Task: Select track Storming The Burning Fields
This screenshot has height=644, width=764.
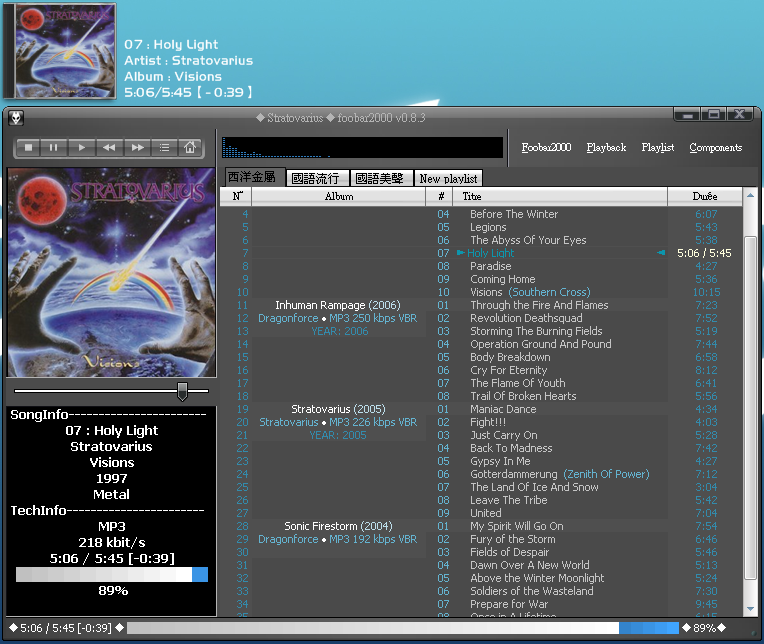Action: [536, 331]
